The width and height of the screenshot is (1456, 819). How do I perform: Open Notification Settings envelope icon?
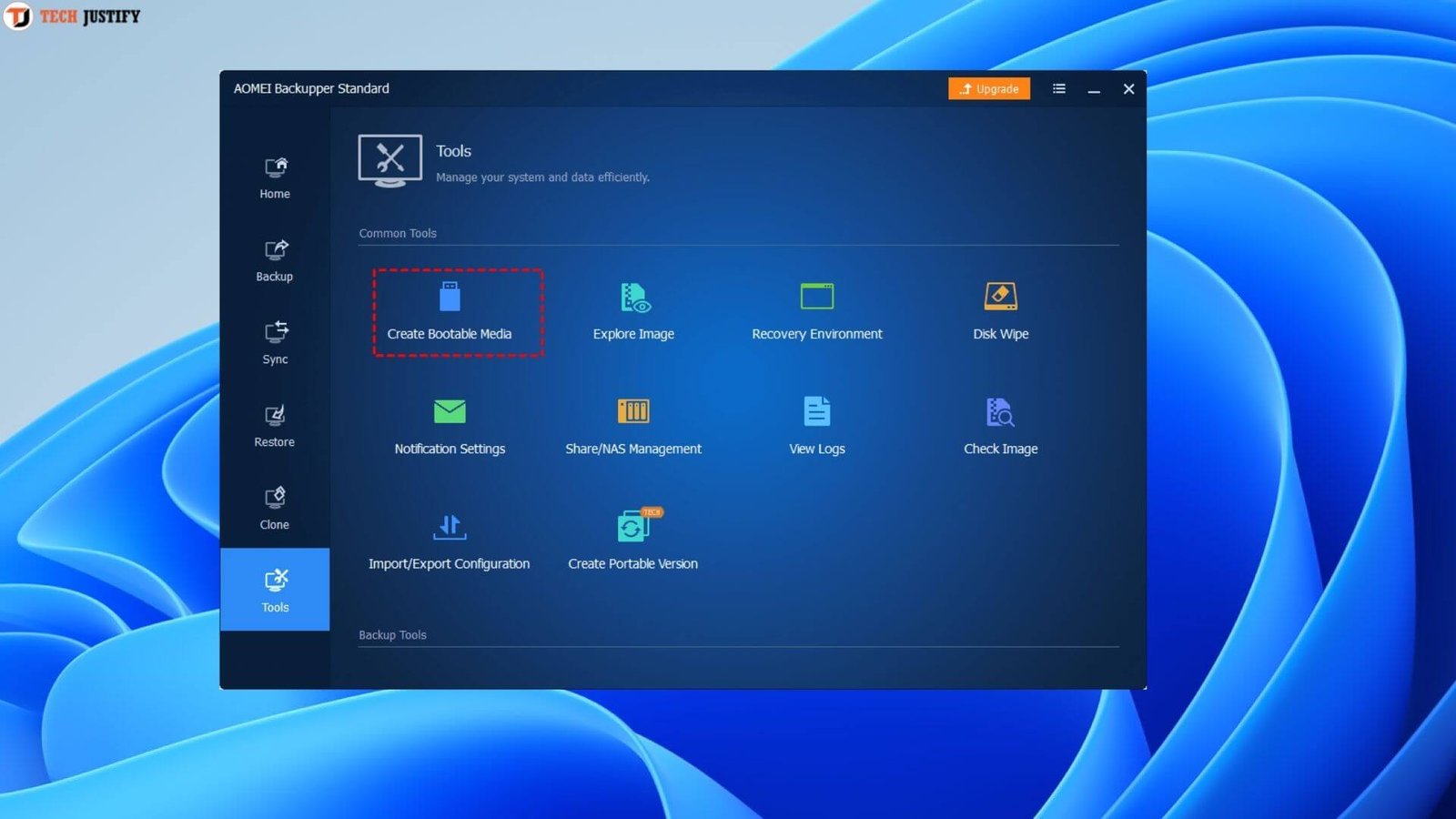point(450,411)
